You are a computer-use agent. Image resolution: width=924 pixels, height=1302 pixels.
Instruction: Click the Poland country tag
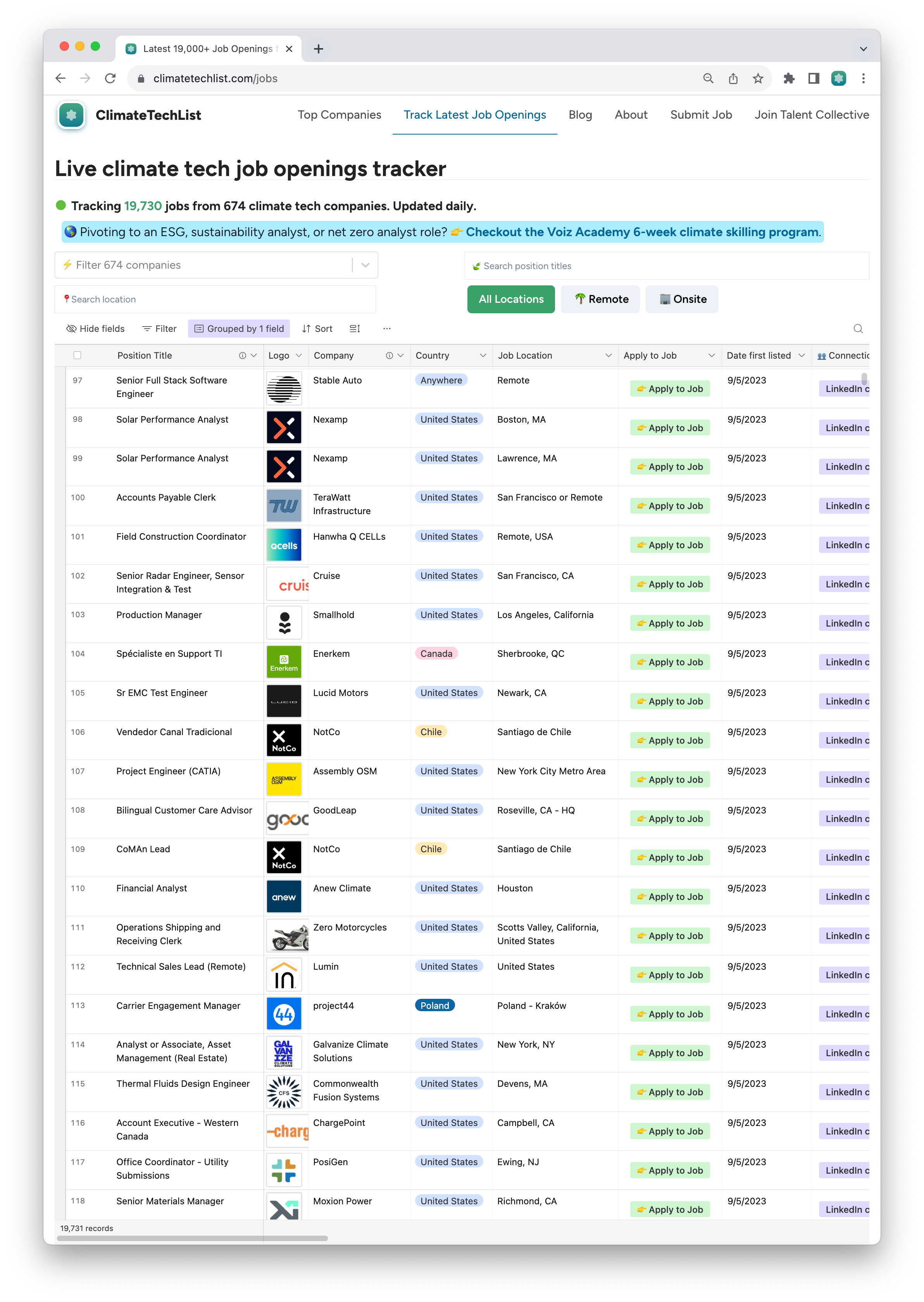[x=435, y=1005]
